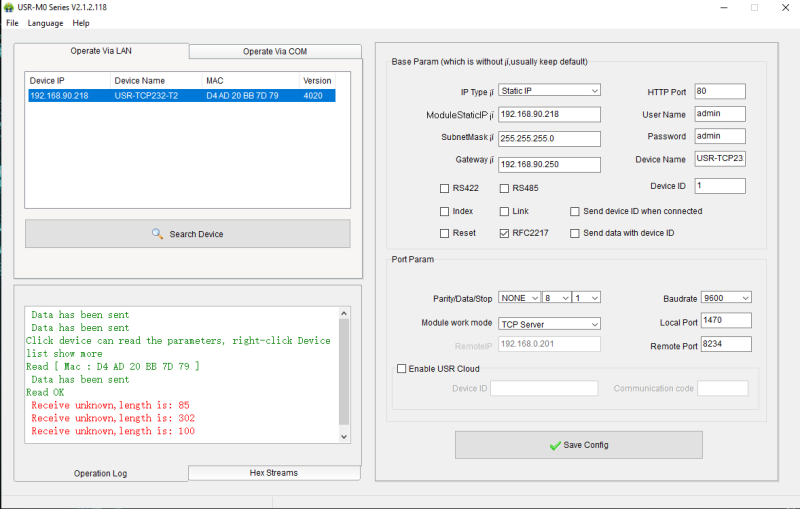Open the IP Type dropdown
This screenshot has height=509, width=800.
pyautogui.click(x=549, y=90)
